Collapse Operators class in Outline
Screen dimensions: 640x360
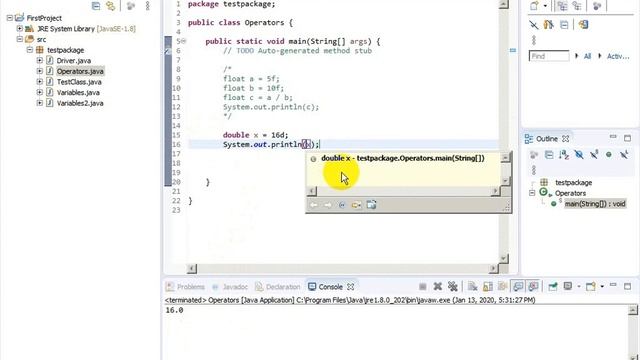click(x=532, y=193)
